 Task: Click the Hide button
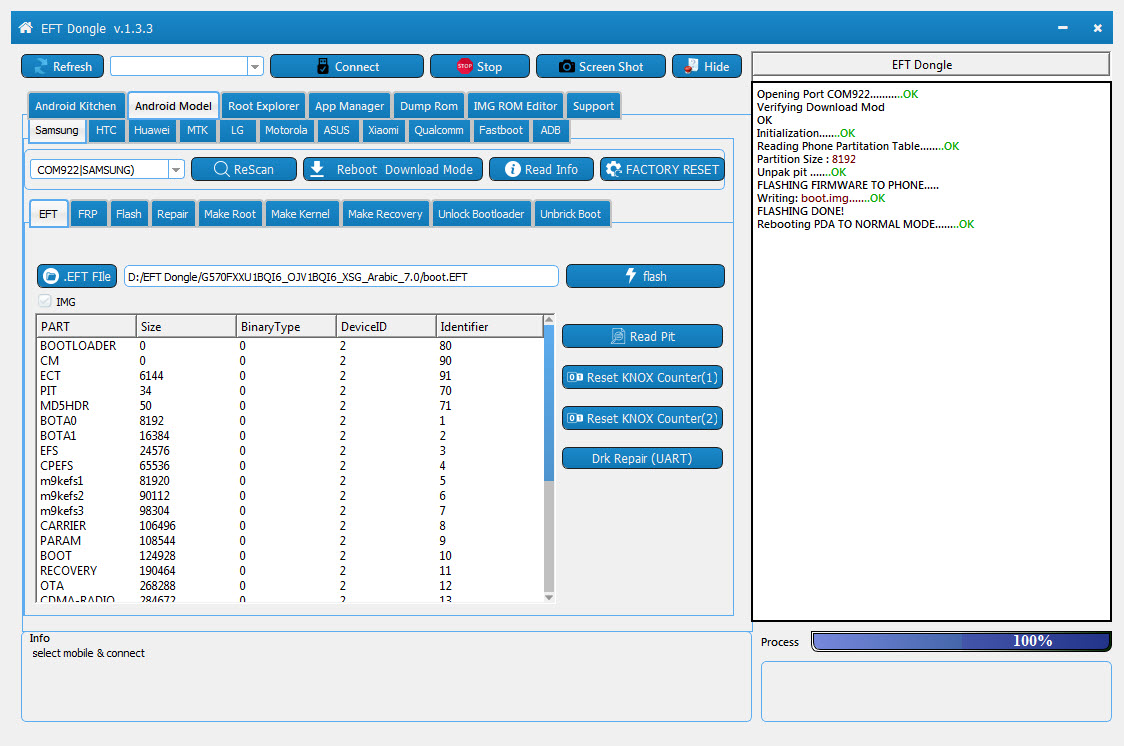(707, 67)
